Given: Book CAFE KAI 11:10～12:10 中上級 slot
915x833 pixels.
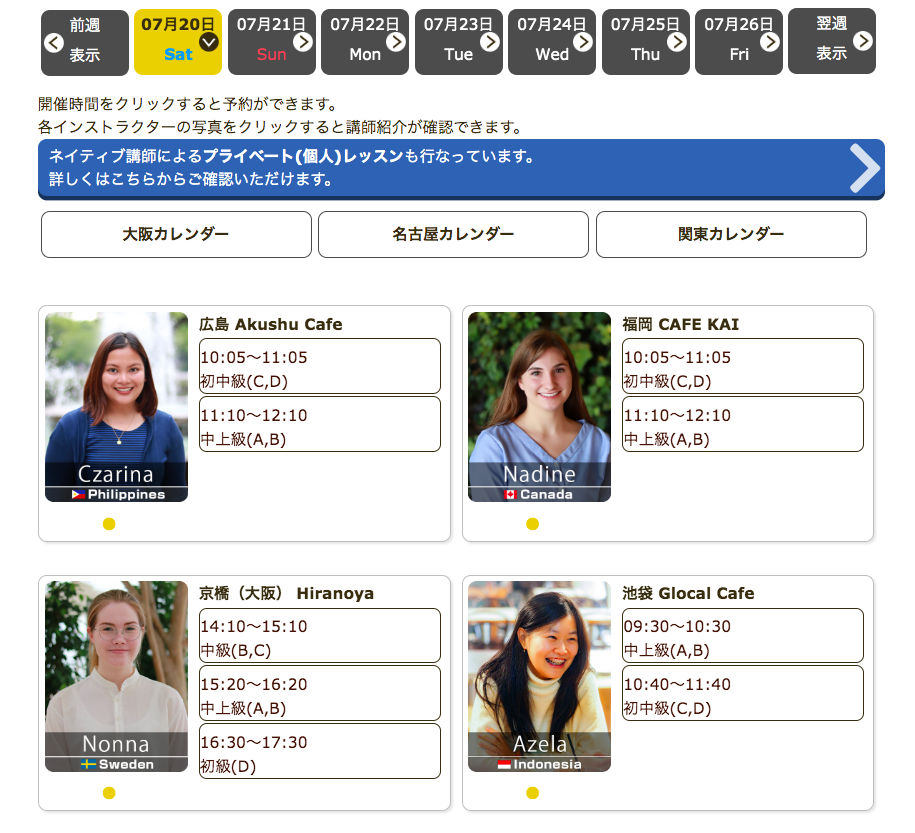Looking at the screenshot, I should pos(742,424).
